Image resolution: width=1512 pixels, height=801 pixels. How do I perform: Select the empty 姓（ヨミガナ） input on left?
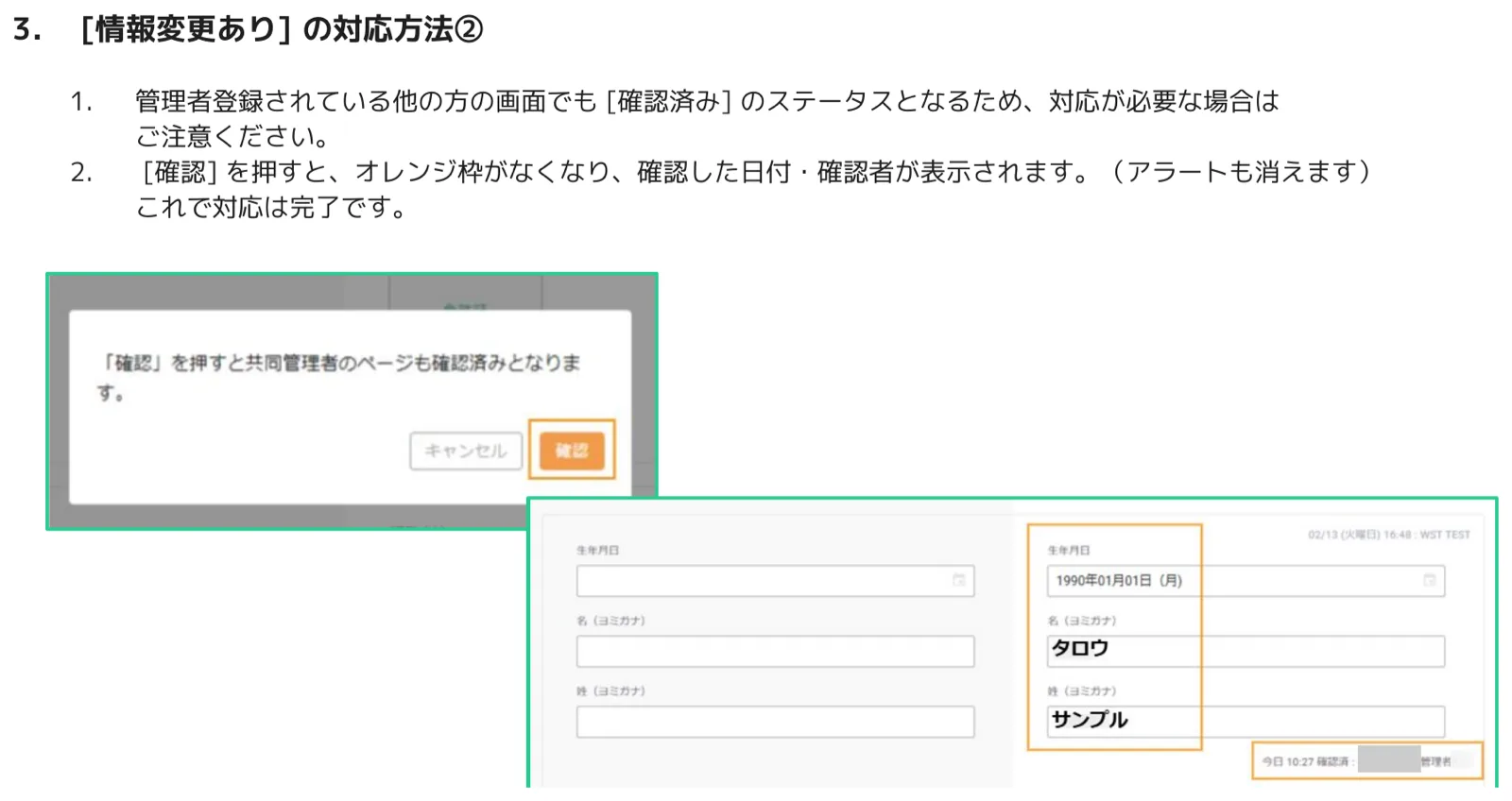pyautogui.click(x=775, y=722)
